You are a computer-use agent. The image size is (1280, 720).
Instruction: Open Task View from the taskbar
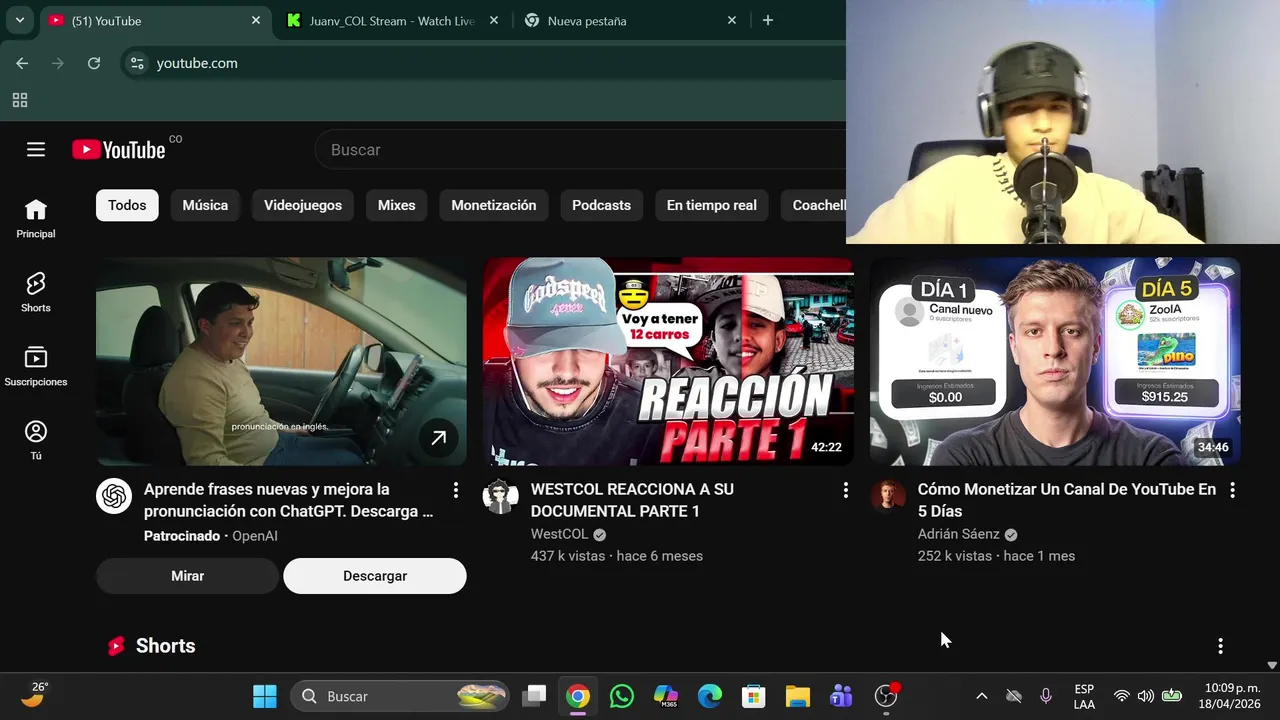pyautogui.click(x=536, y=696)
